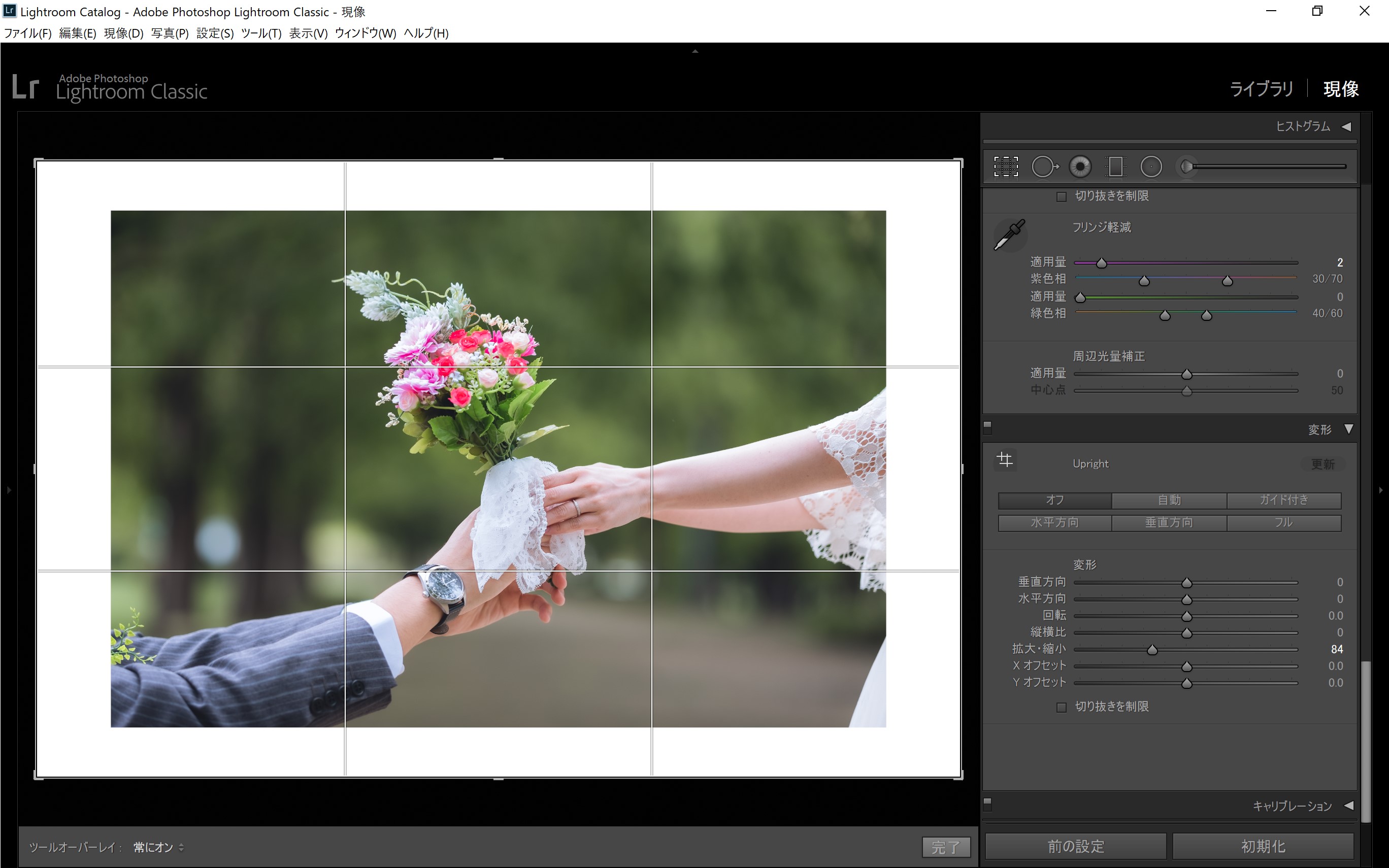Viewport: 1389px width, 868px height.
Task: Select the Graduated Filter tool icon
Action: [x=1115, y=167]
